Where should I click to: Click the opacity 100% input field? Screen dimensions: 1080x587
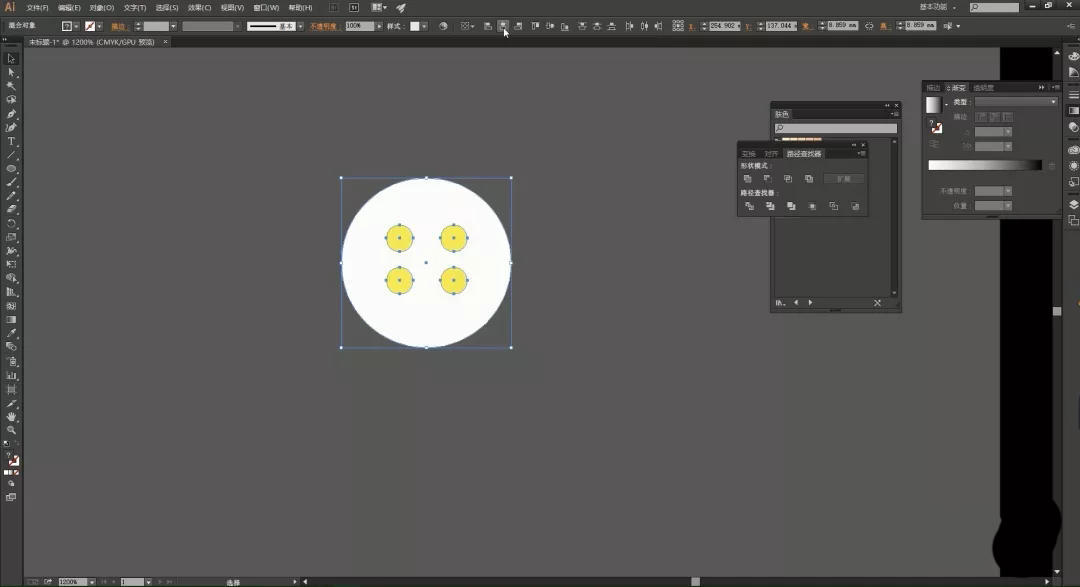coord(359,26)
